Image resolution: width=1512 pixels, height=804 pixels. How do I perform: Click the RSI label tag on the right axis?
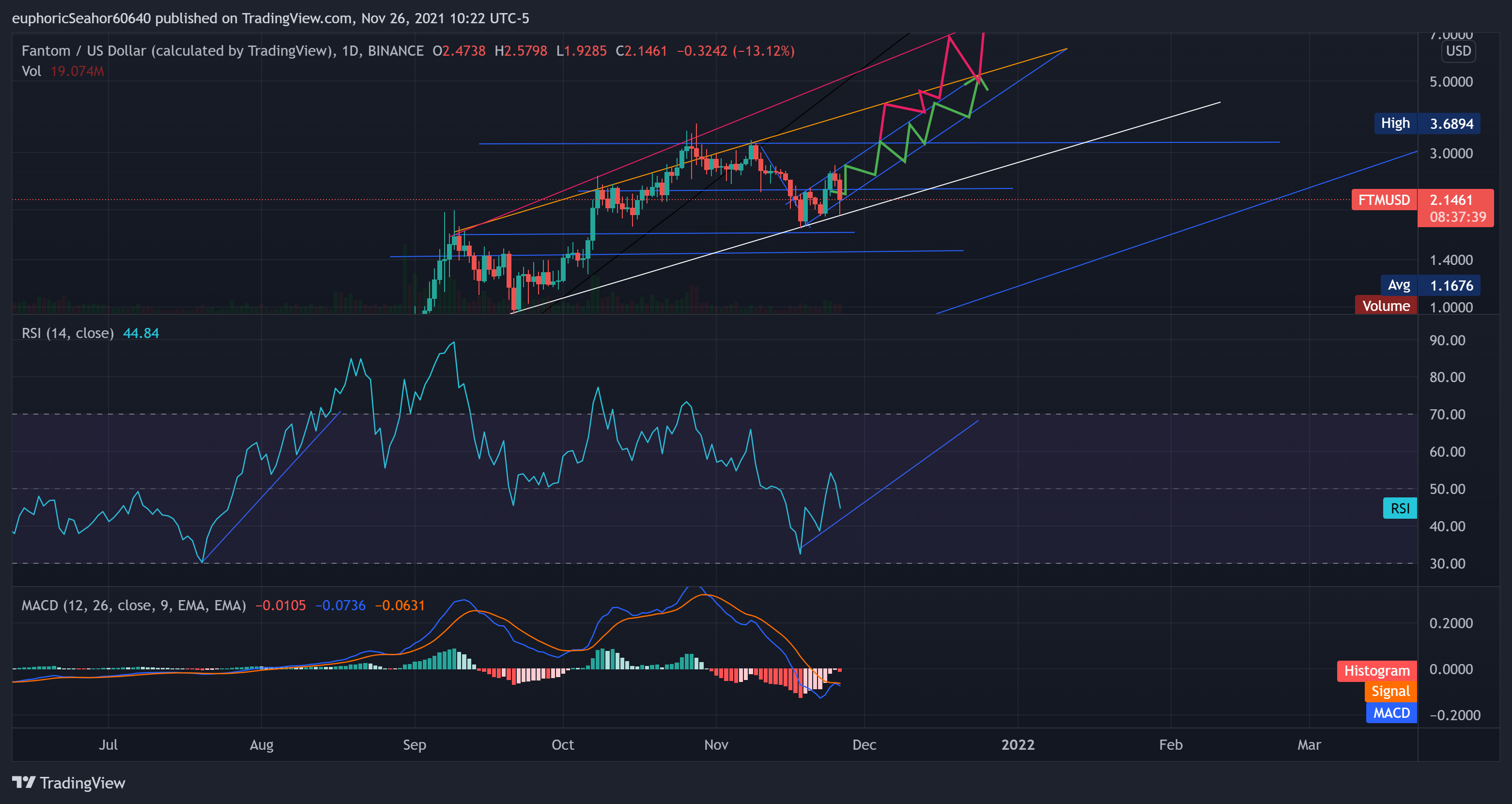pyautogui.click(x=1400, y=508)
